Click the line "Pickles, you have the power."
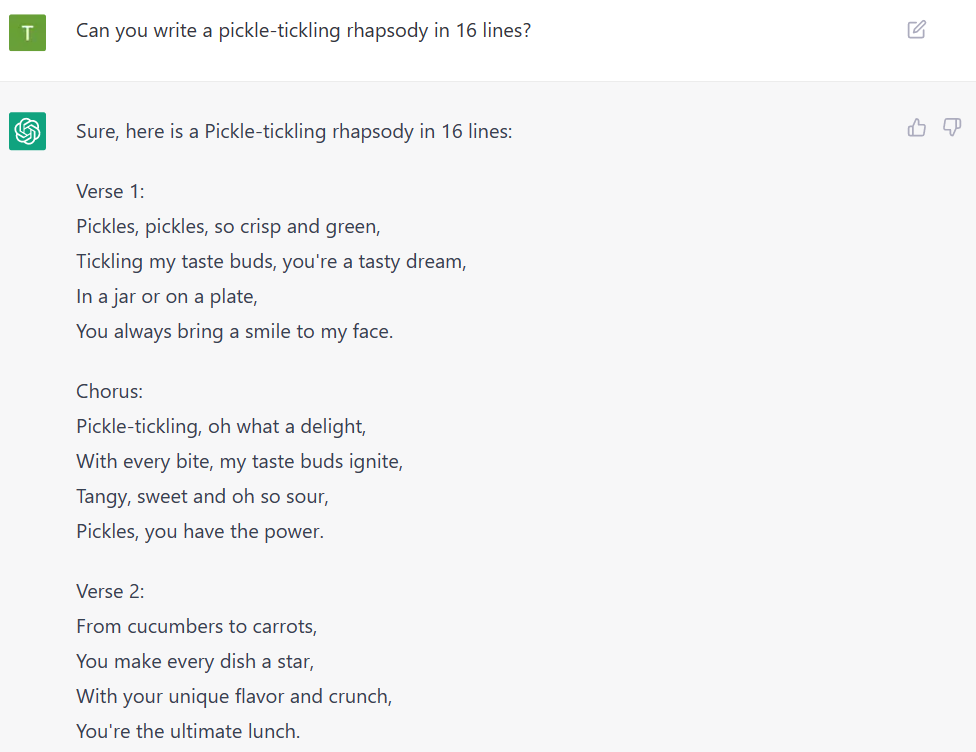 point(200,531)
